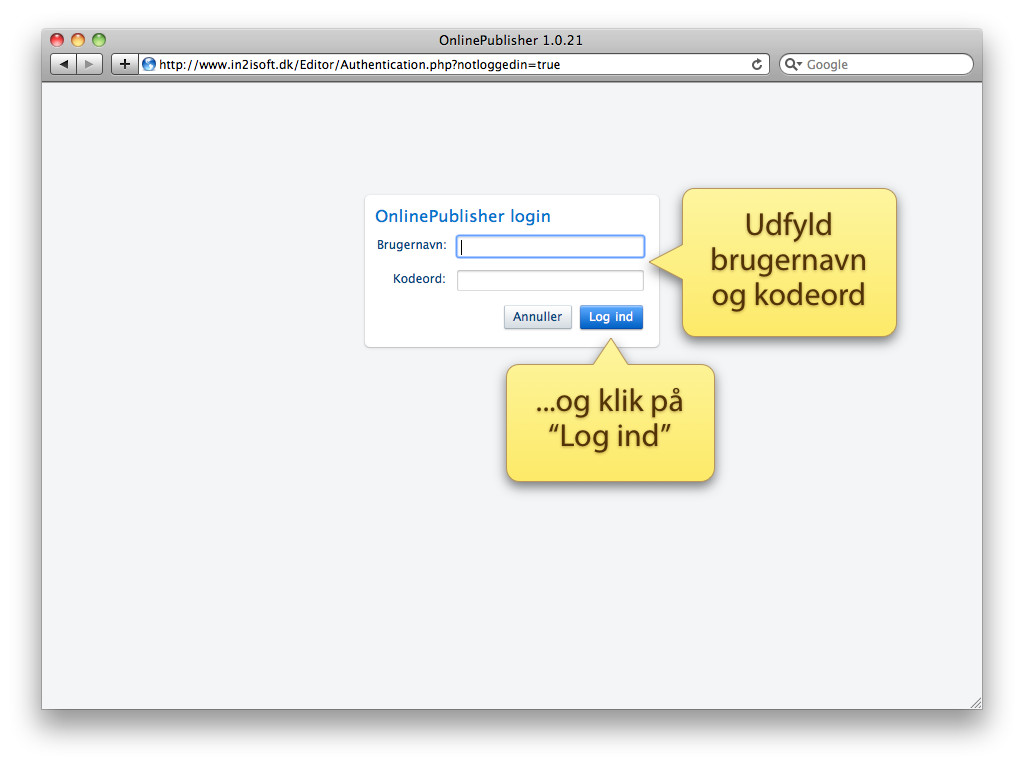Click the OnlinePublisher login heading

coord(462,216)
